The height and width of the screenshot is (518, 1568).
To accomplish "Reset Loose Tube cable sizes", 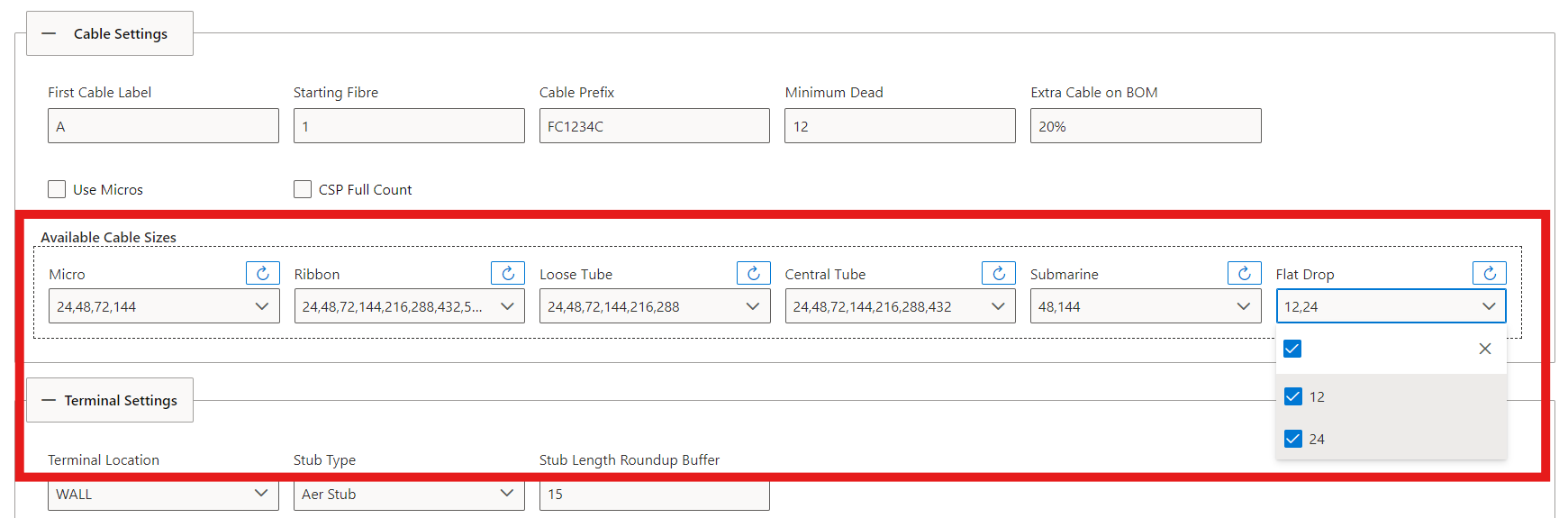I will coord(753,273).
